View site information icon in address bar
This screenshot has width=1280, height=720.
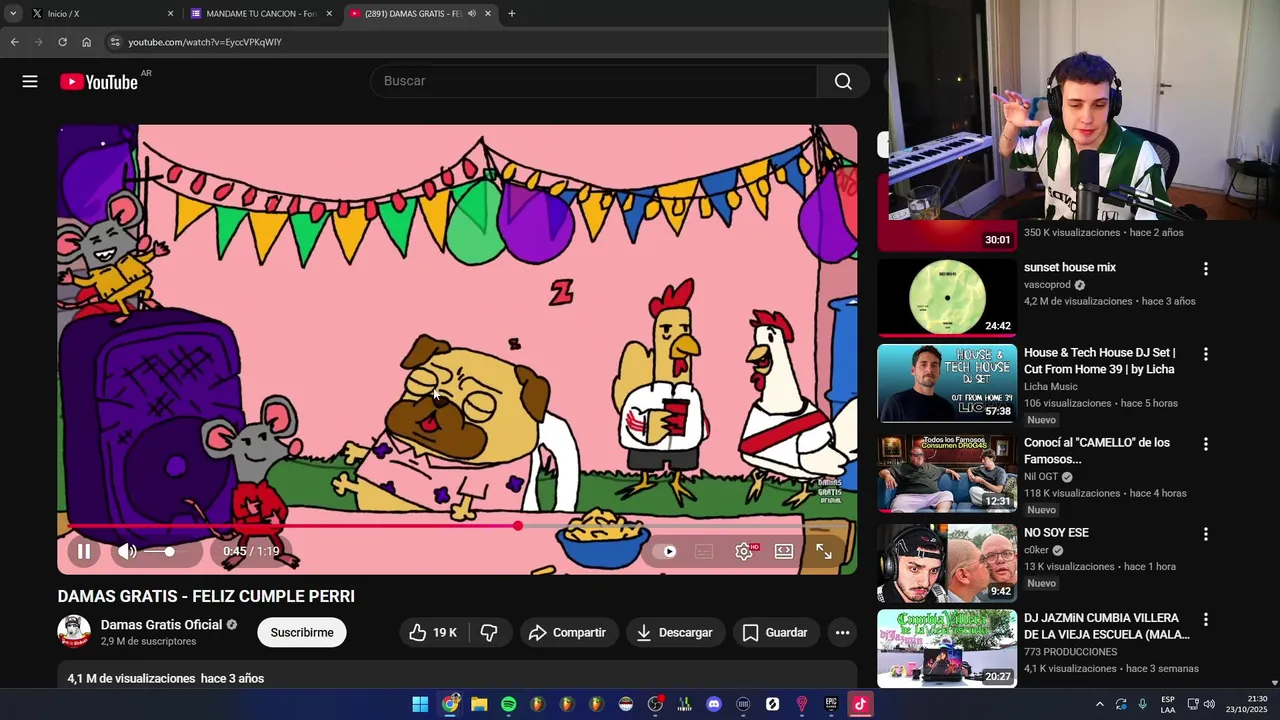[x=115, y=42]
